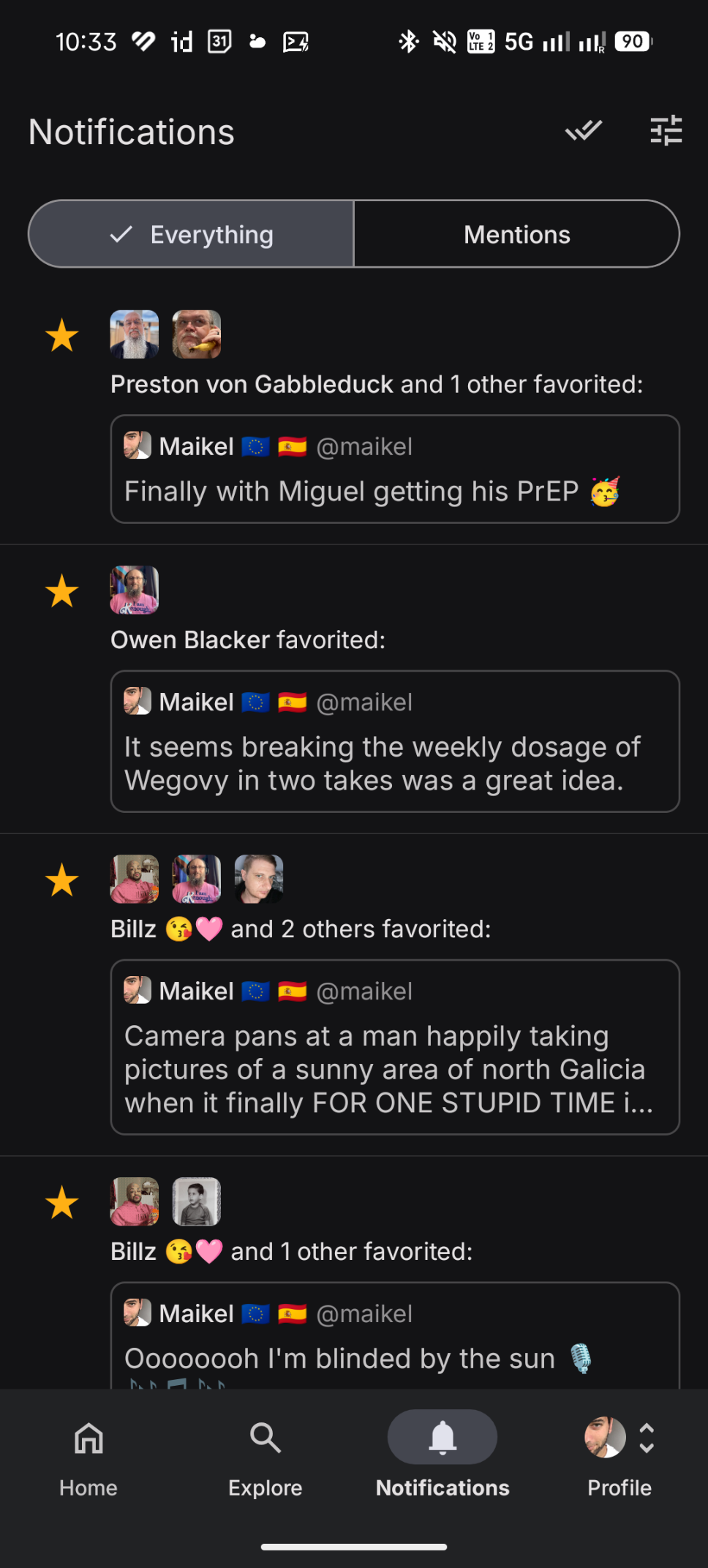Tap the Owen Blacker name link
This screenshot has width=708, height=1568.
tap(190, 639)
